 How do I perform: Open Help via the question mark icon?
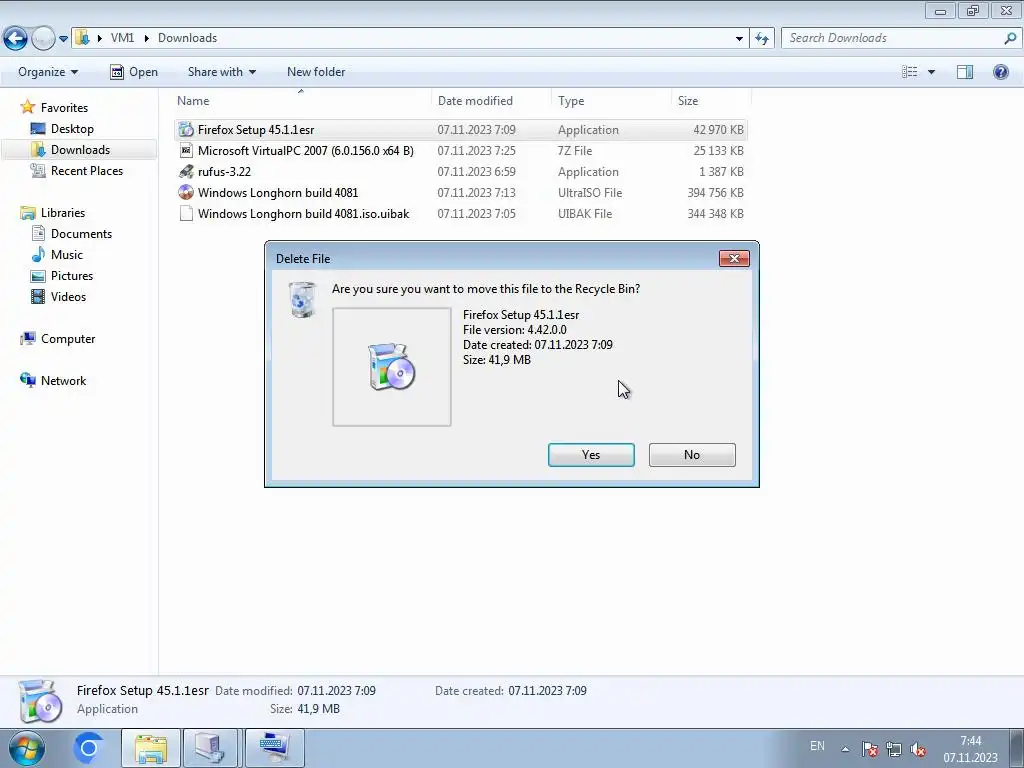click(1000, 72)
